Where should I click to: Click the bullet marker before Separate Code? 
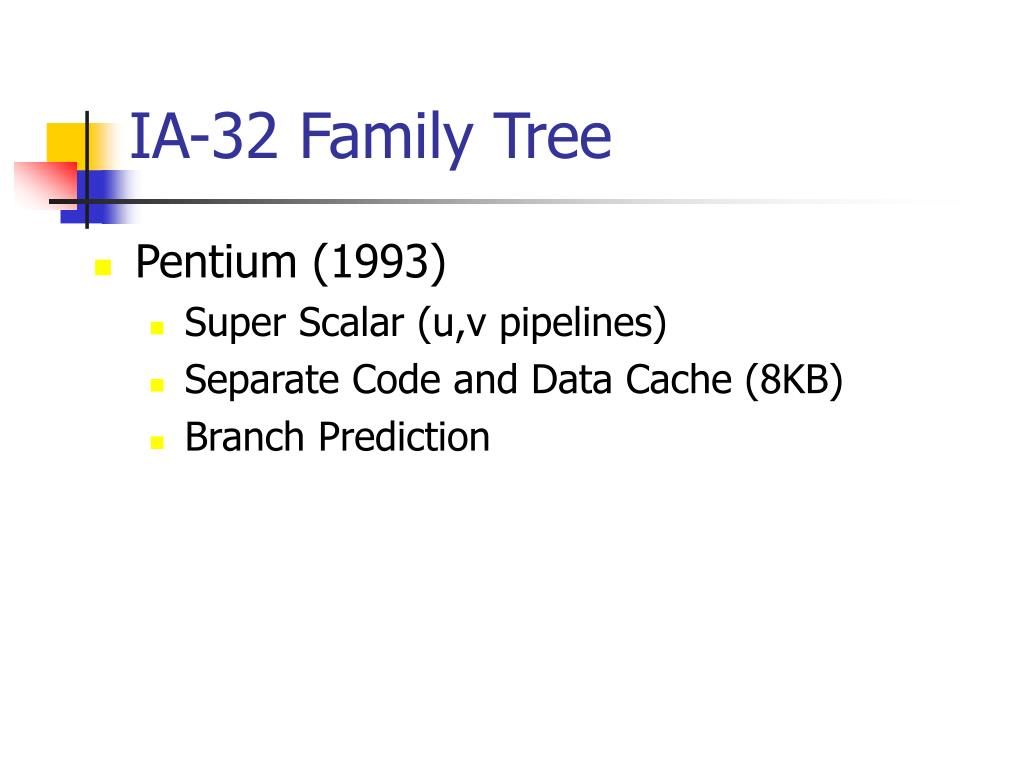click(x=157, y=385)
